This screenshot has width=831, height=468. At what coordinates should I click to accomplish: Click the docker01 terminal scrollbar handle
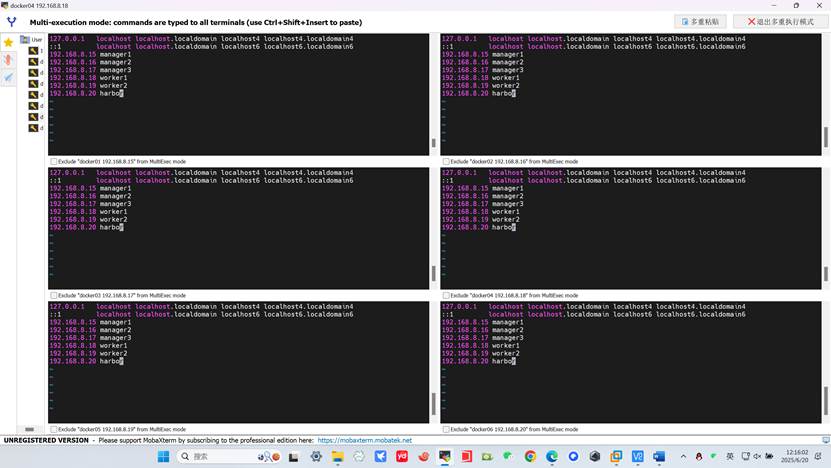[x=434, y=143]
